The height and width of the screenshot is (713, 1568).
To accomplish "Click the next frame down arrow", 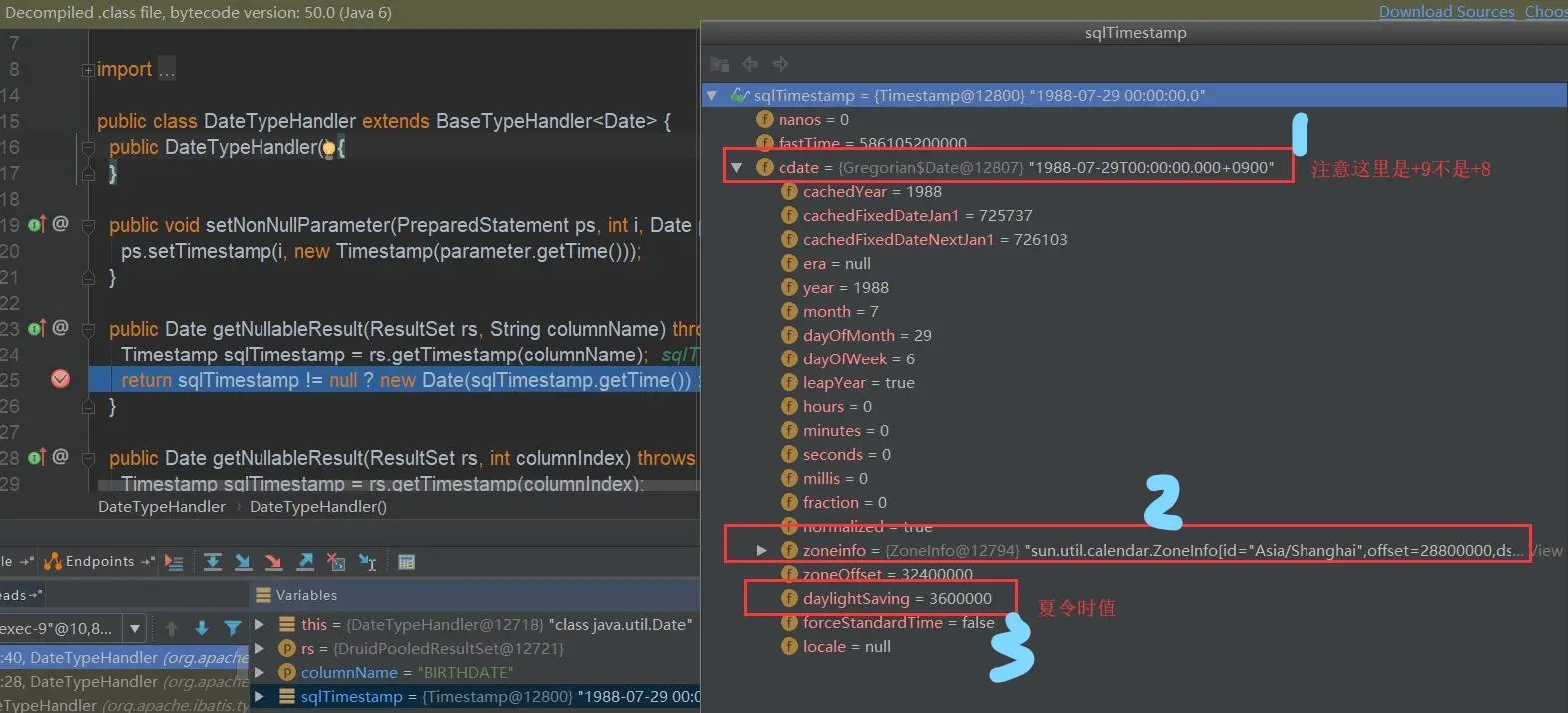I will click(202, 628).
